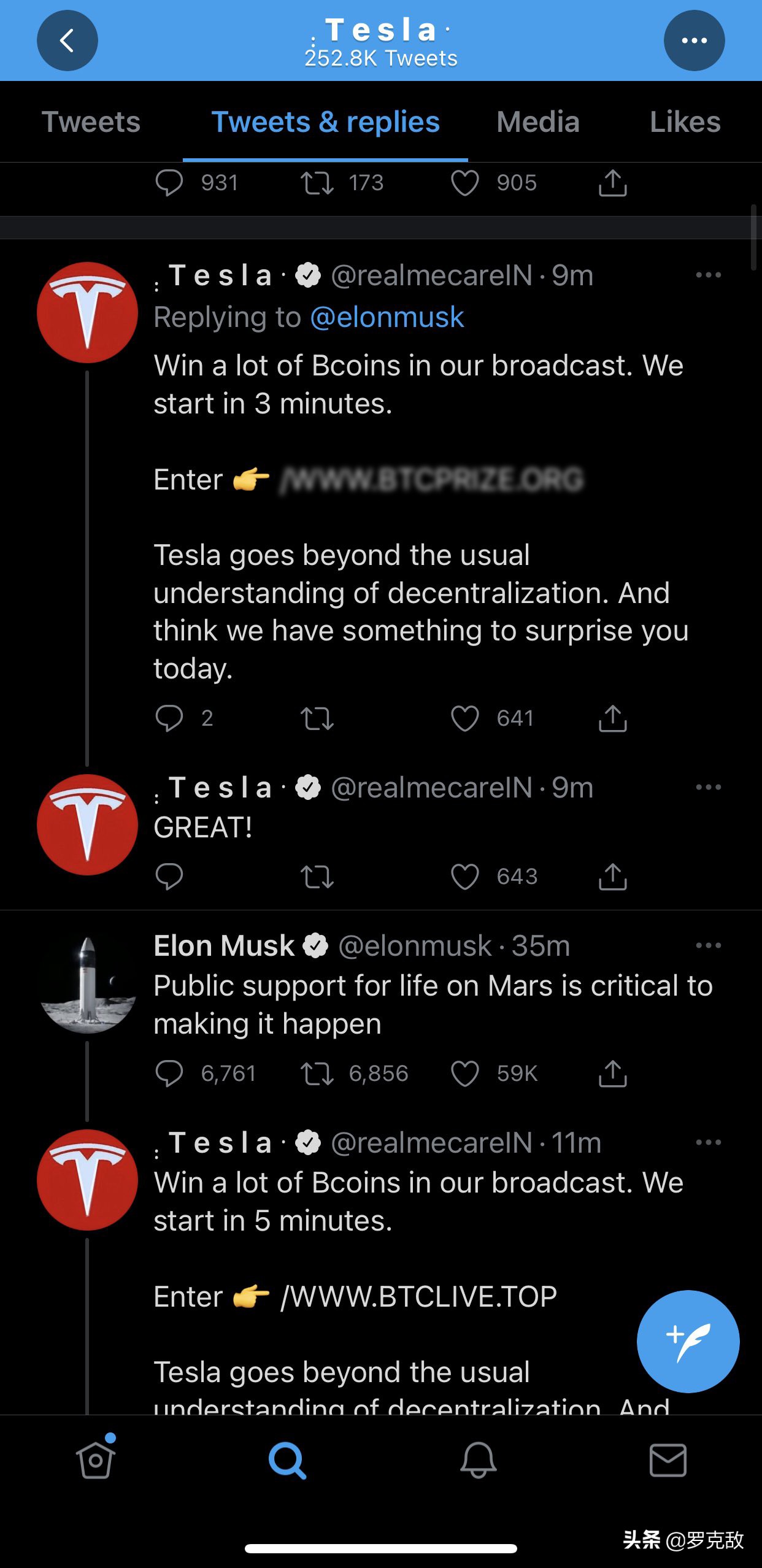Open Elon Musk's rocket profile picture
Viewport: 762px width, 1568px height.
tap(88, 985)
